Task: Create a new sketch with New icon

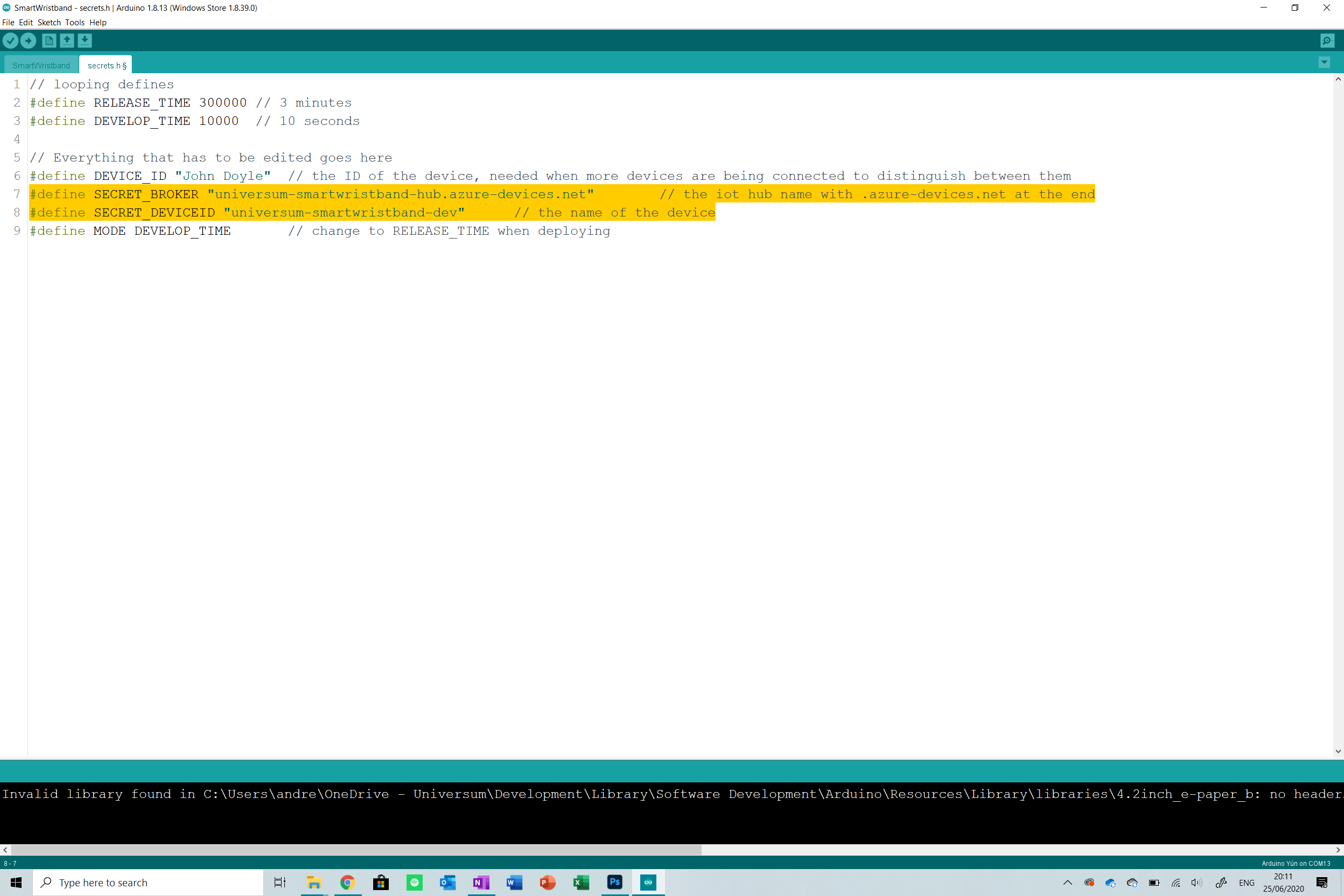Action: tap(49, 40)
